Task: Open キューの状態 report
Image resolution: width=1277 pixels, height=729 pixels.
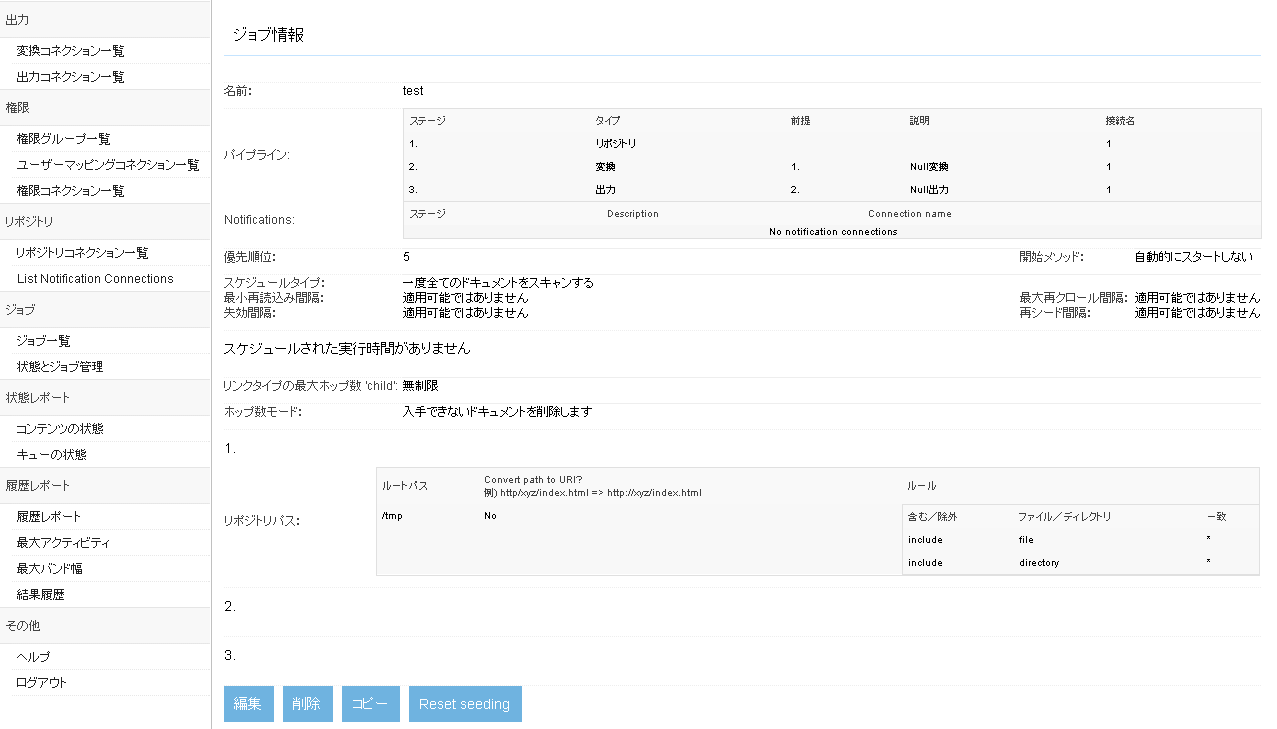Action: pyautogui.click(x=51, y=455)
